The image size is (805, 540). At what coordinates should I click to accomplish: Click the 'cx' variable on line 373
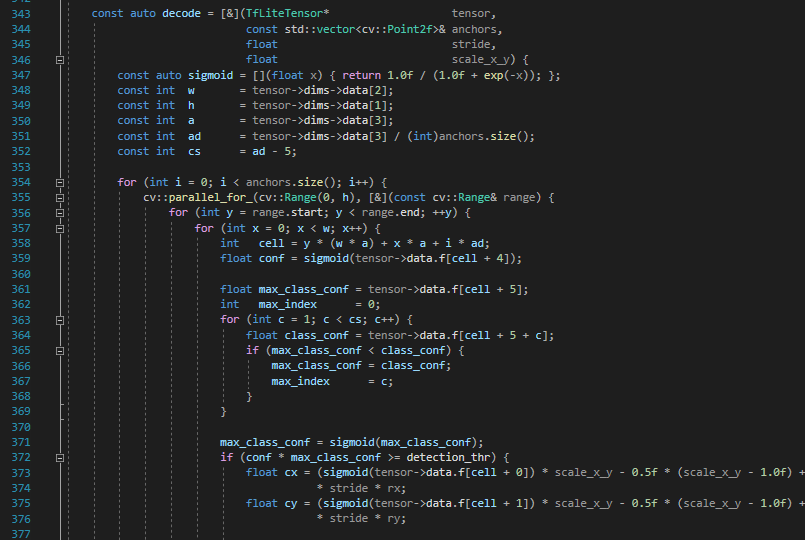point(291,472)
